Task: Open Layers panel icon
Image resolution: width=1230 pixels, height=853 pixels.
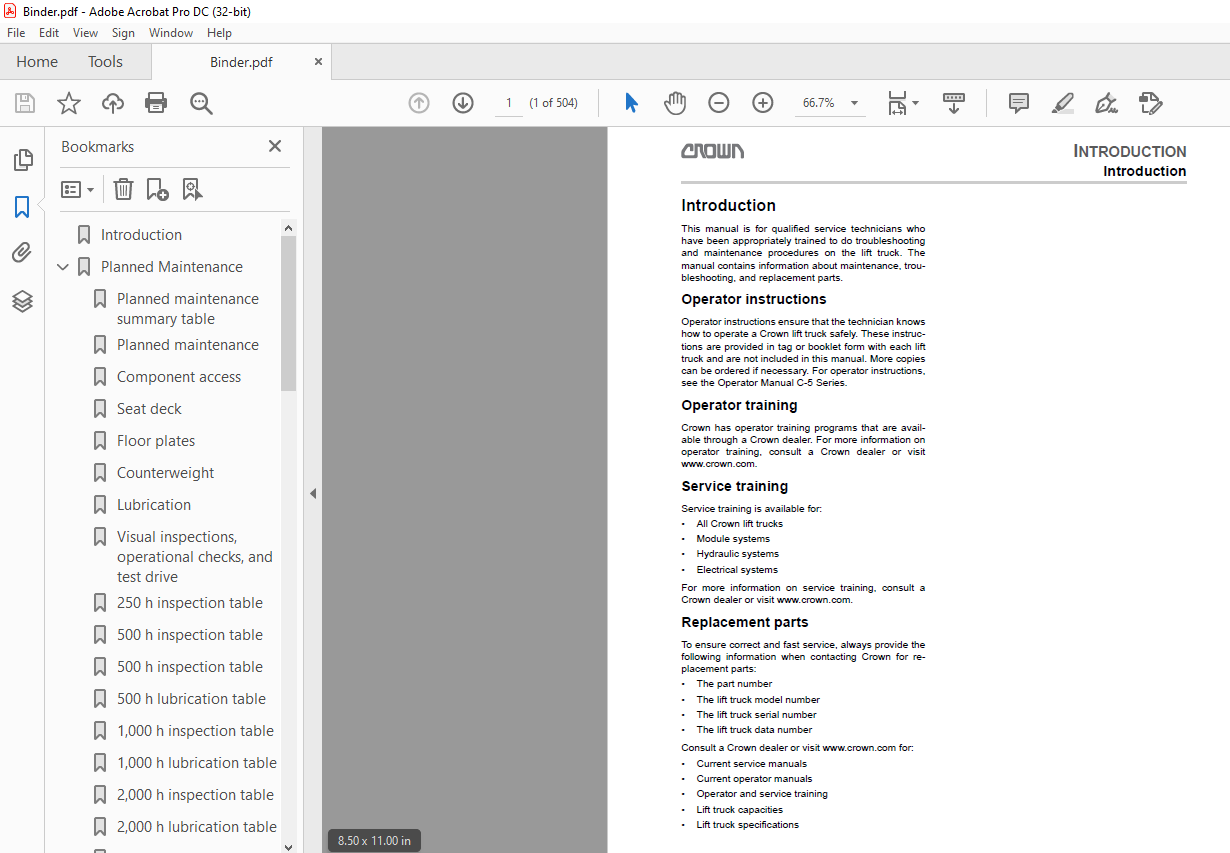Action: click(22, 301)
